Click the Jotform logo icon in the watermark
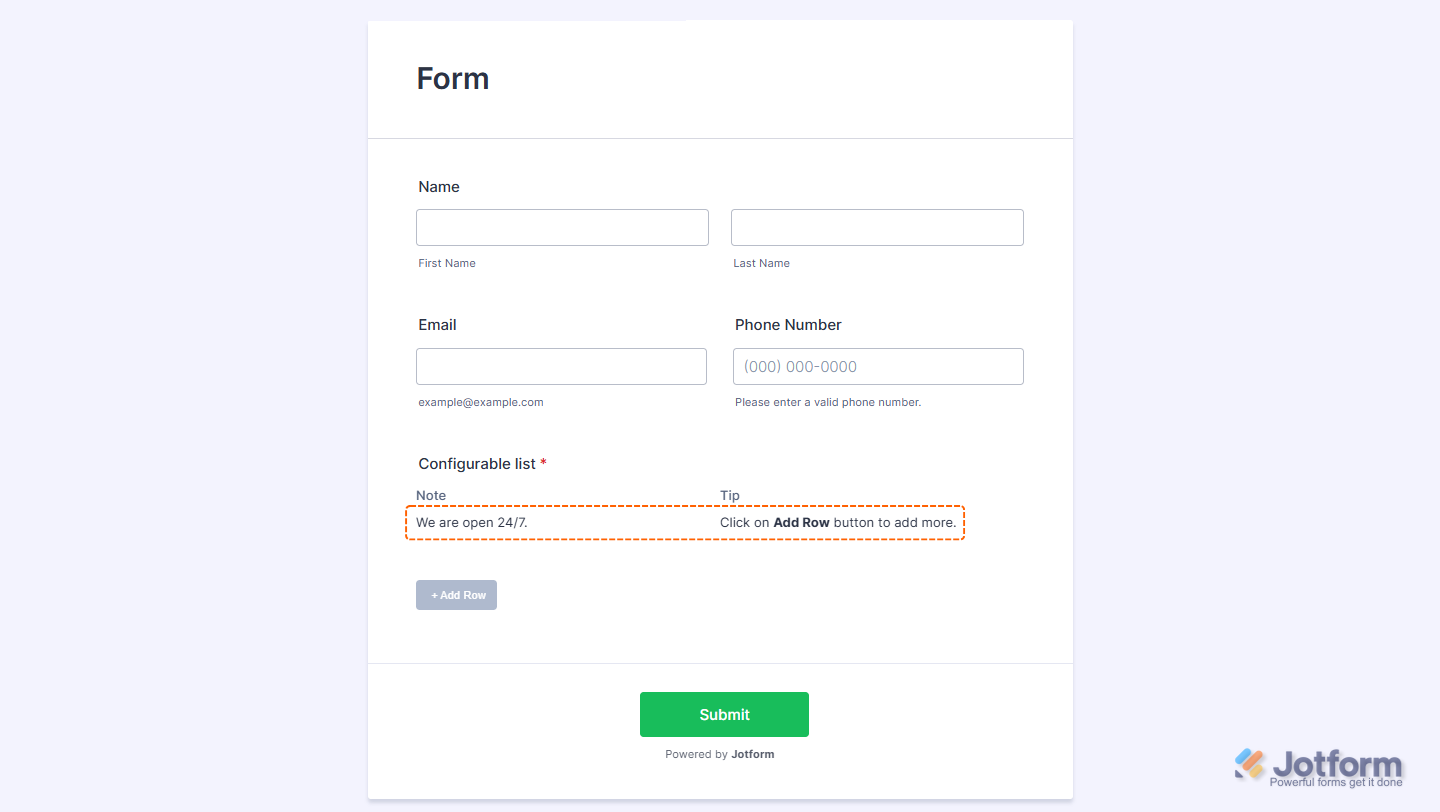 click(1250, 764)
